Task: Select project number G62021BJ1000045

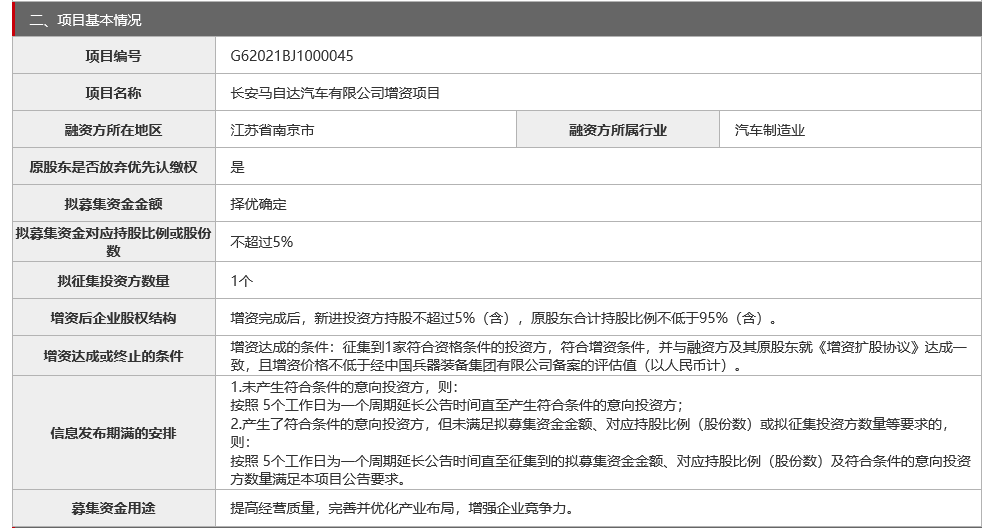Action: 292,56
